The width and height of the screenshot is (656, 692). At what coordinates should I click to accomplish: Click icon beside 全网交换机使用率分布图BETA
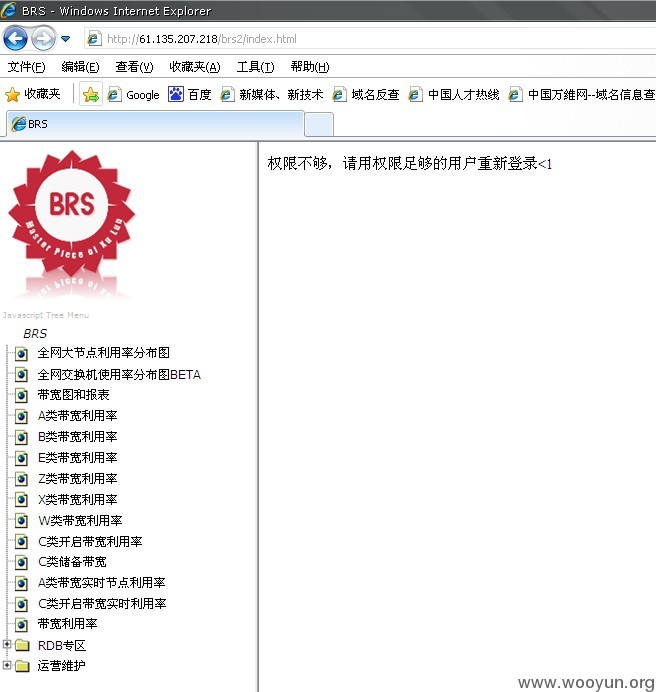pyautogui.click(x=21, y=375)
